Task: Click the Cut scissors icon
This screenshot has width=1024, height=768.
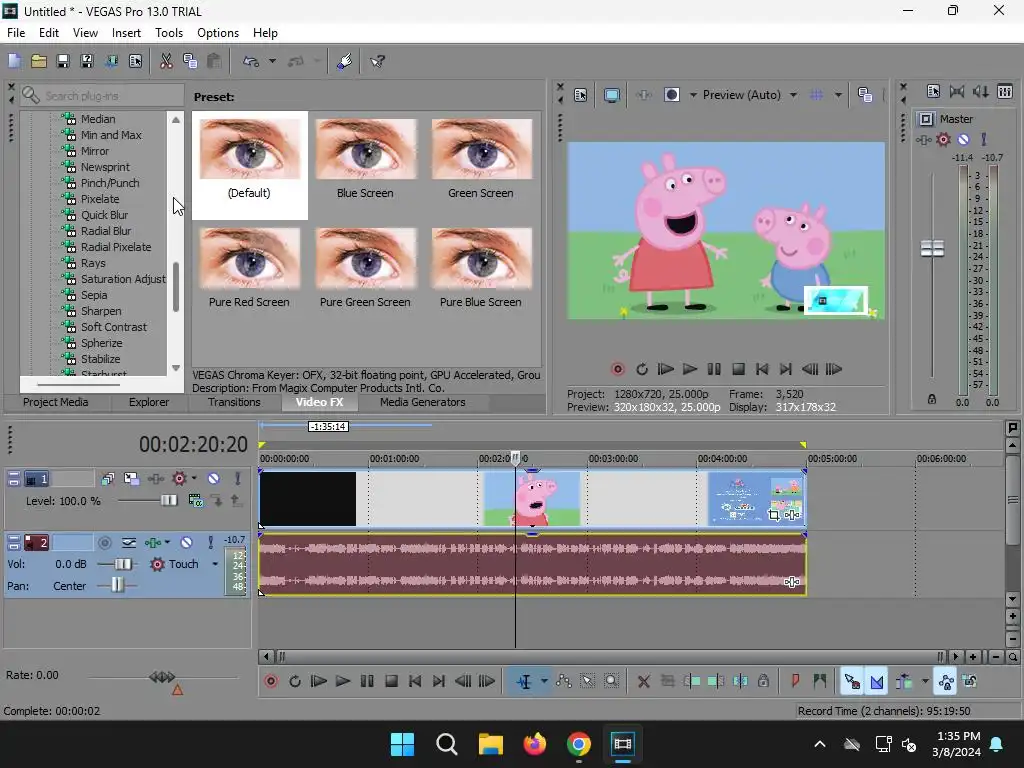Action: (x=166, y=61)
